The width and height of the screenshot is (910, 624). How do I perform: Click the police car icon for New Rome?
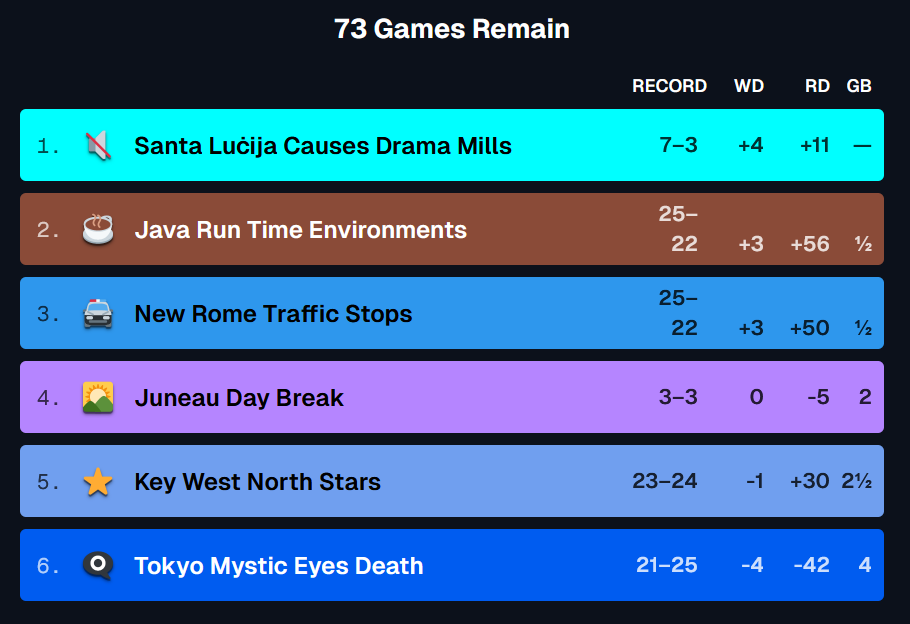point(98,313)
